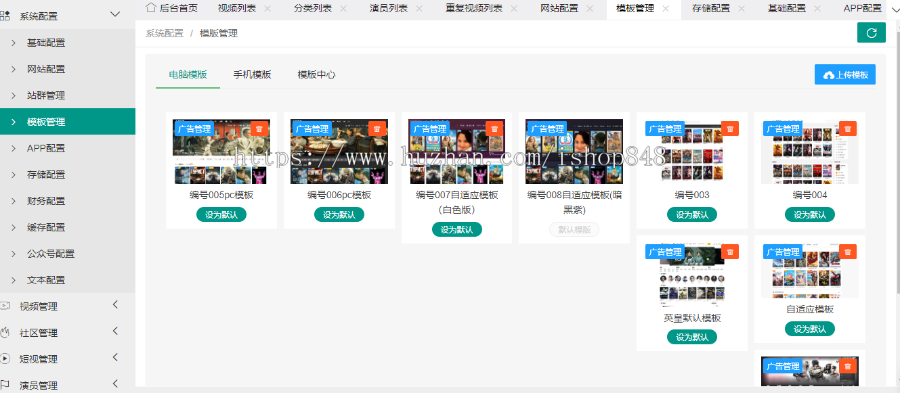
Task: Click the green refresh icon button
Action: click(x=871, y=33)
